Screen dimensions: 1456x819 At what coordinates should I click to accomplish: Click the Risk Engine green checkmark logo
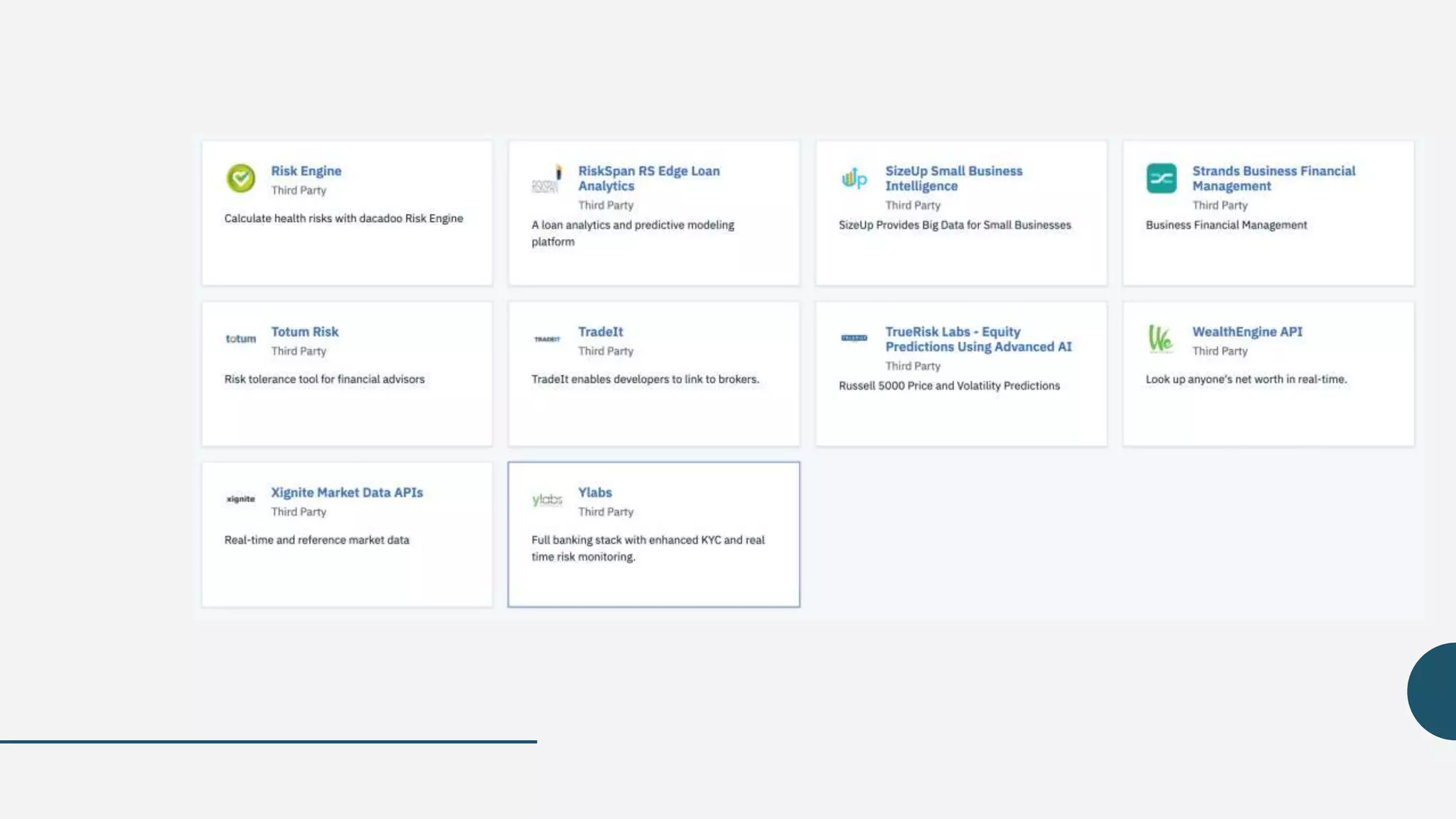point(240,178)
